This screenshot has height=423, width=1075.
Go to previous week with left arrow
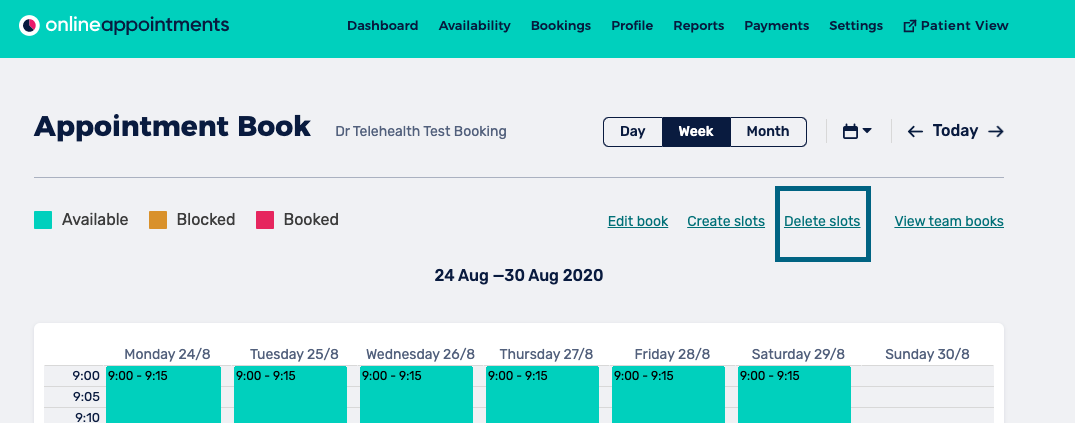tap(914, 131)
